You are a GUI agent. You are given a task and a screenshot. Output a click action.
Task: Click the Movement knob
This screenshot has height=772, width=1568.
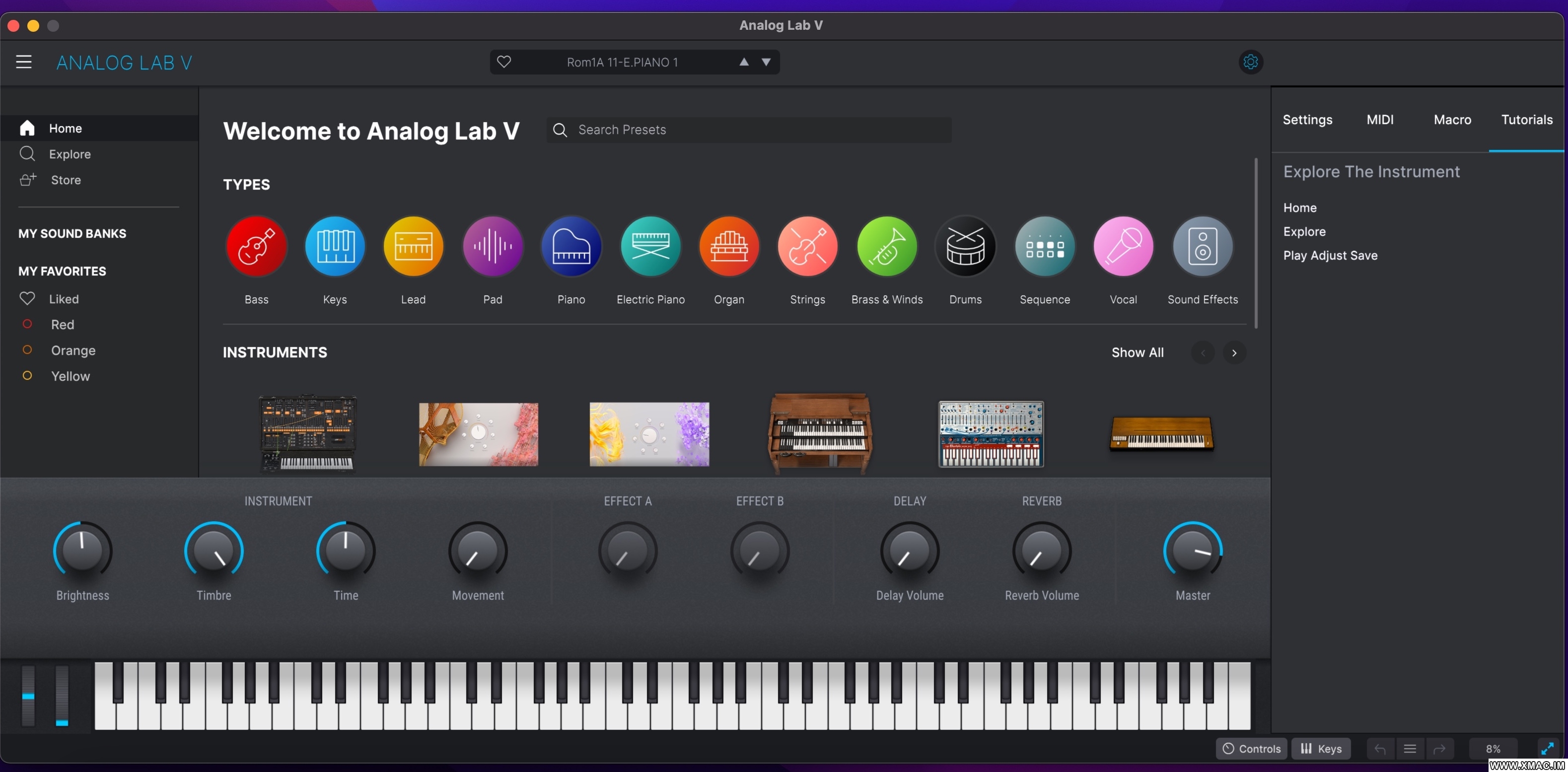tap(478, 551)
